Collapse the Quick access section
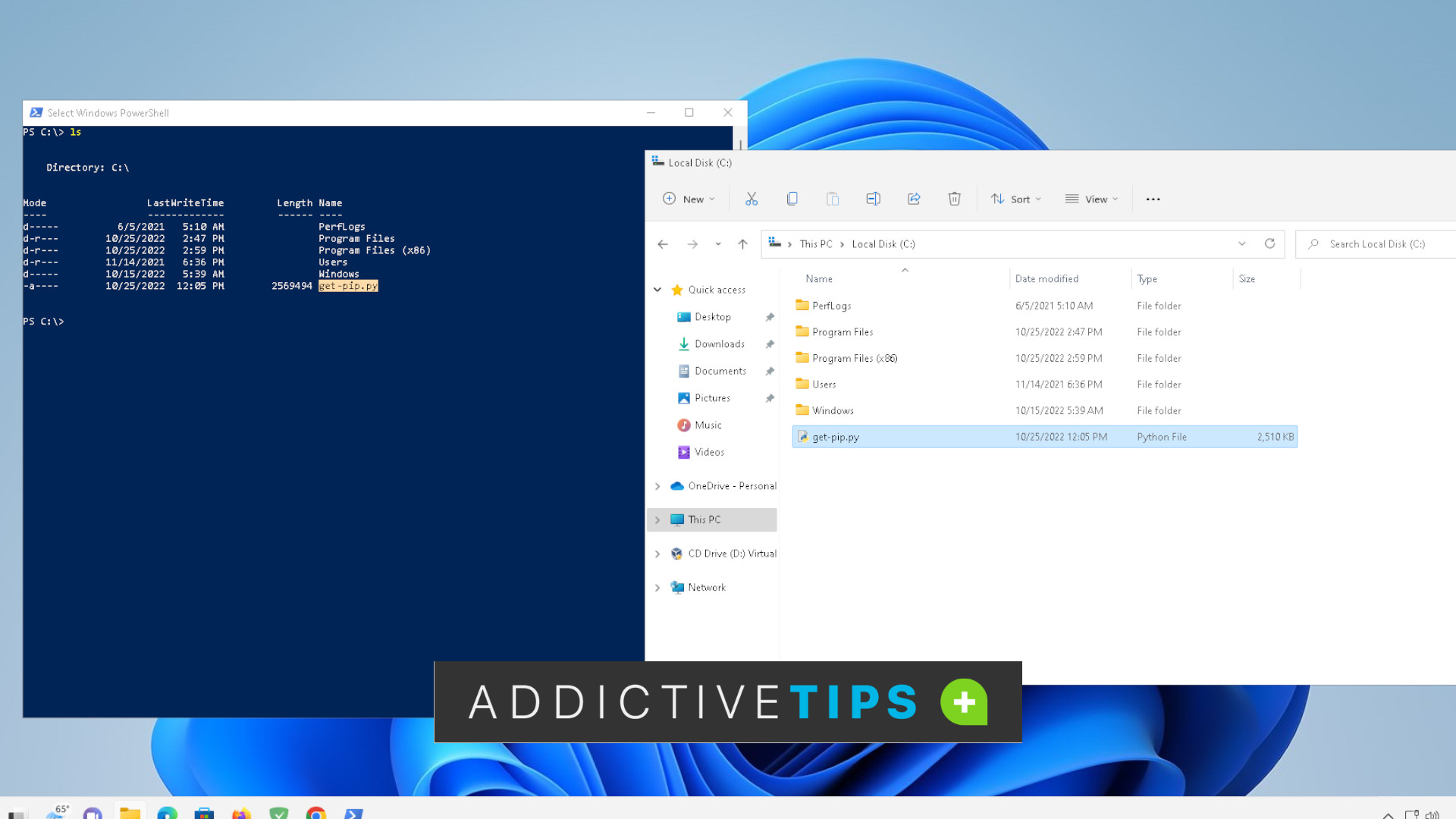The image size is (1456, 819). pos(657,290)
